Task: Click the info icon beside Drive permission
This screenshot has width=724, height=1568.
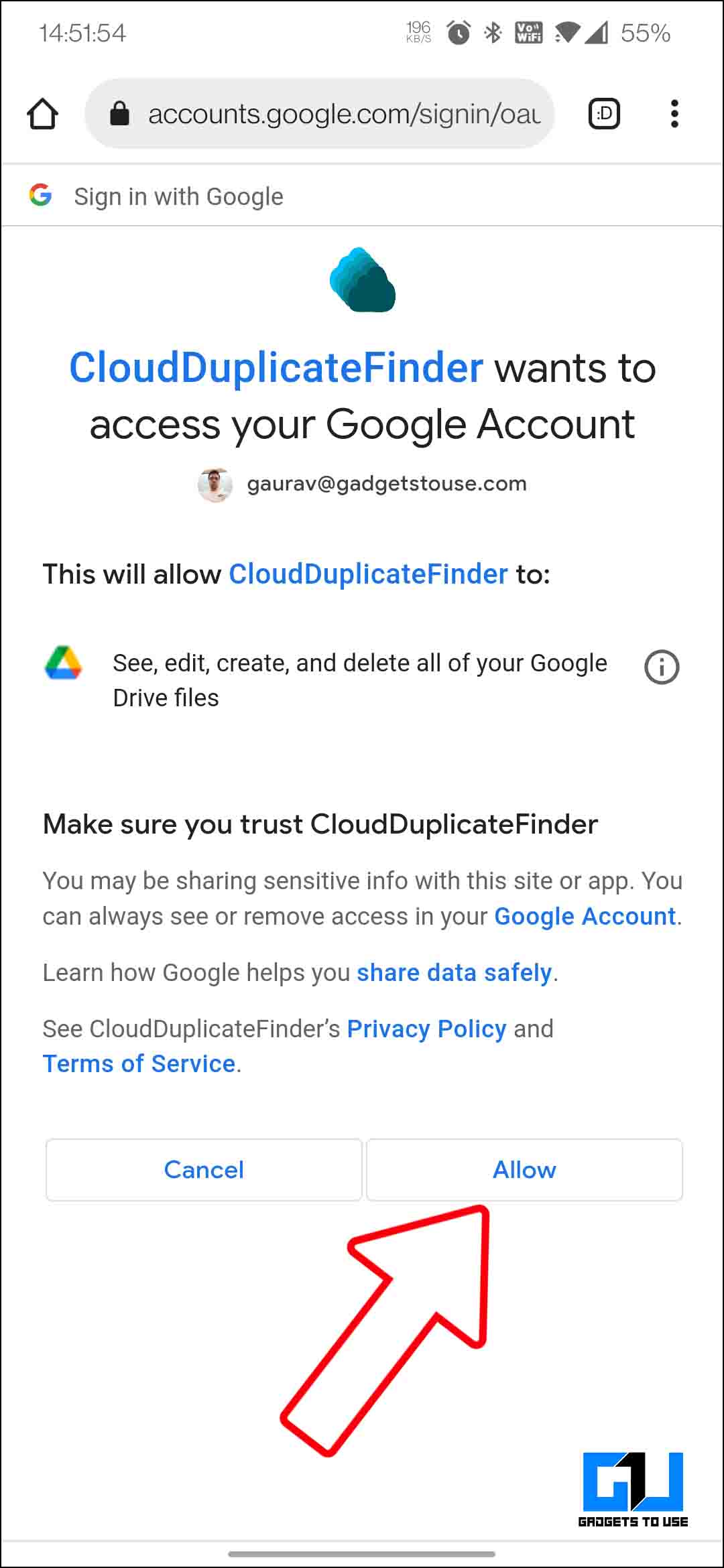Action: pos(660,667)
